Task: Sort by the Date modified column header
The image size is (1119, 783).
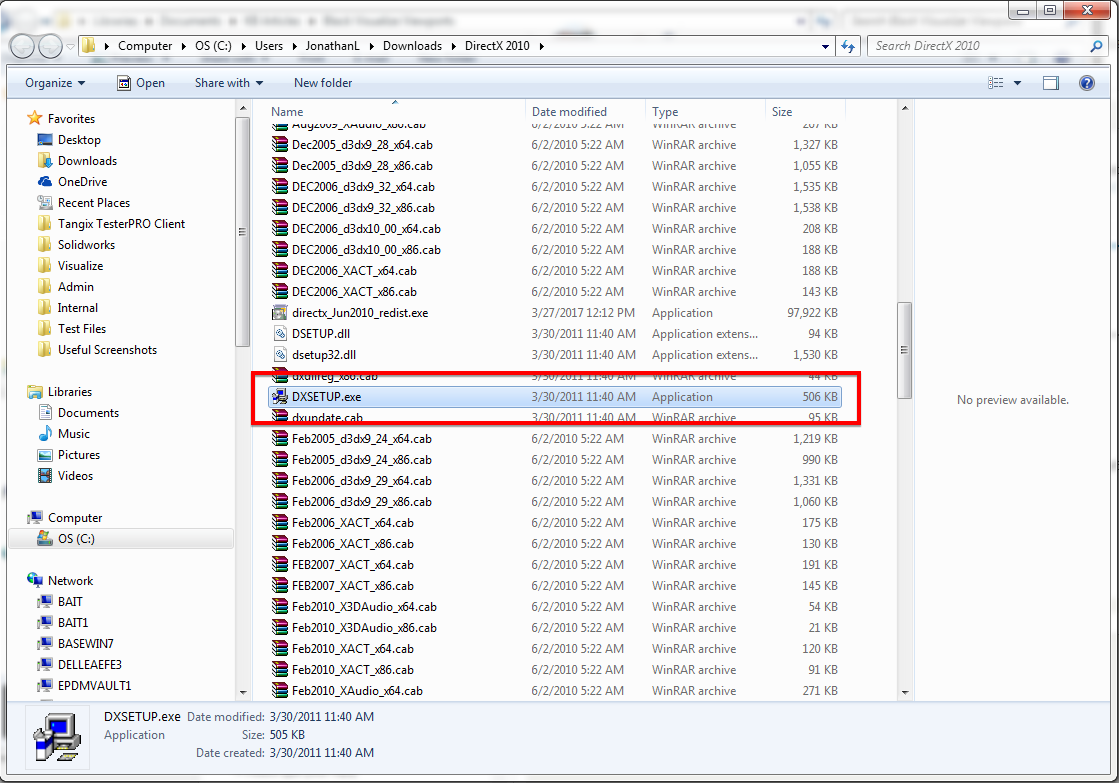Action: [x=587, y=111]
